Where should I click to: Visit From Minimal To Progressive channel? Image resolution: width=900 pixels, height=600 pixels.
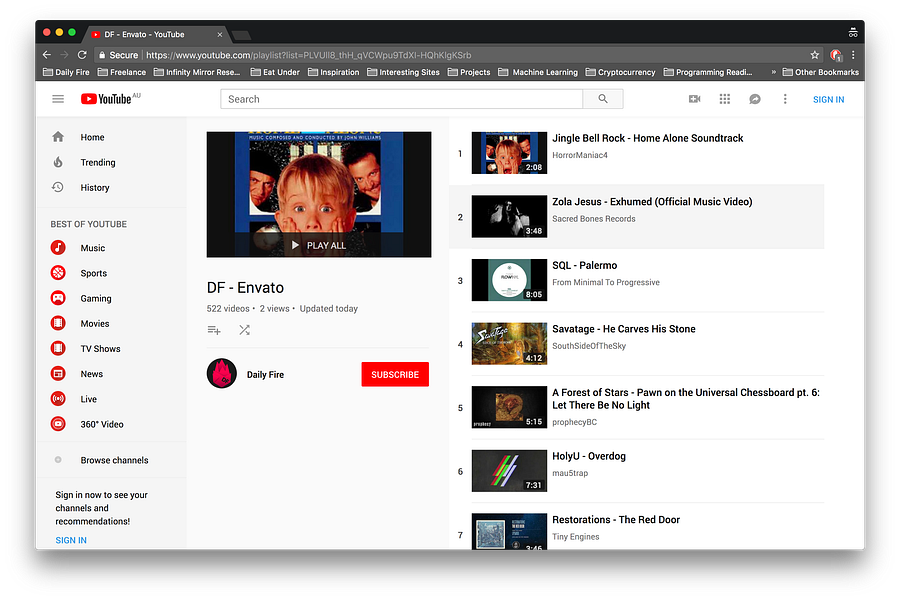click(x=606, y=282)
